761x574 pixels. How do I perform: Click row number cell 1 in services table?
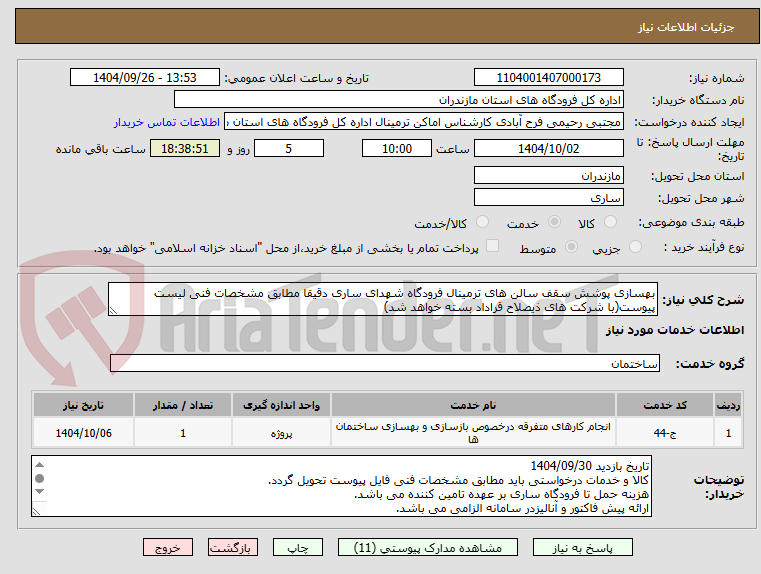point(728,433)
